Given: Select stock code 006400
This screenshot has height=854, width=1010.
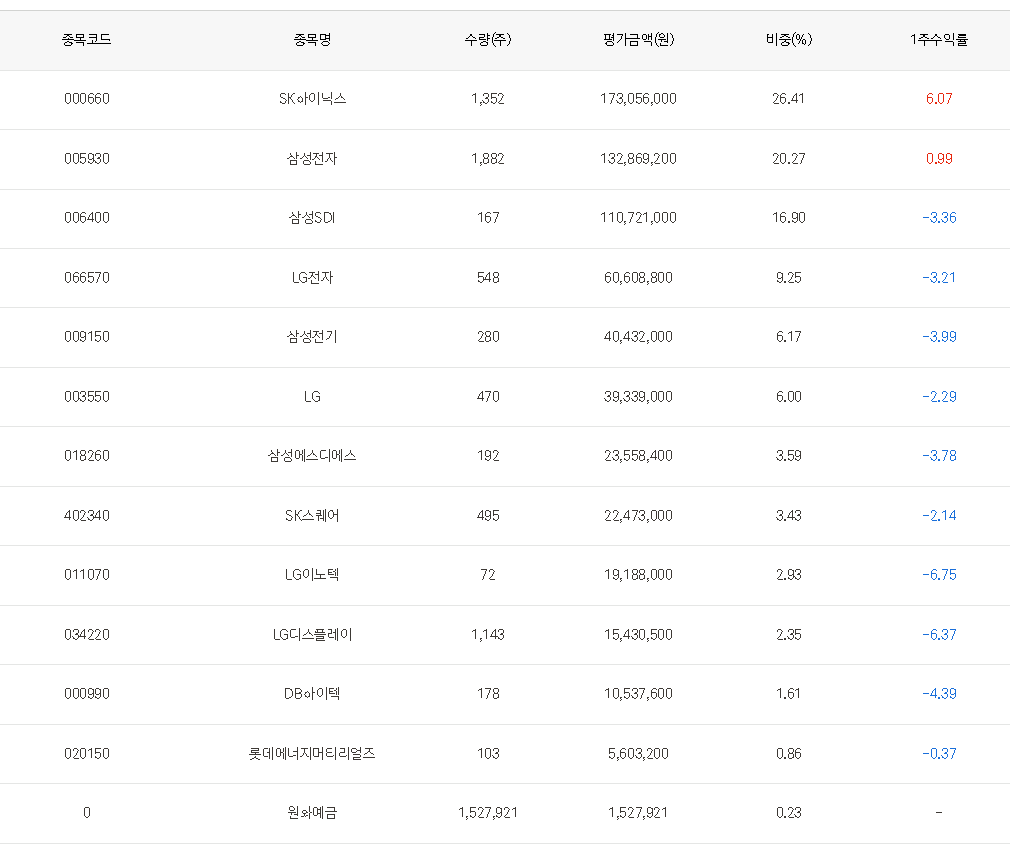Looking at the screenshot, I should pos(87,218).
